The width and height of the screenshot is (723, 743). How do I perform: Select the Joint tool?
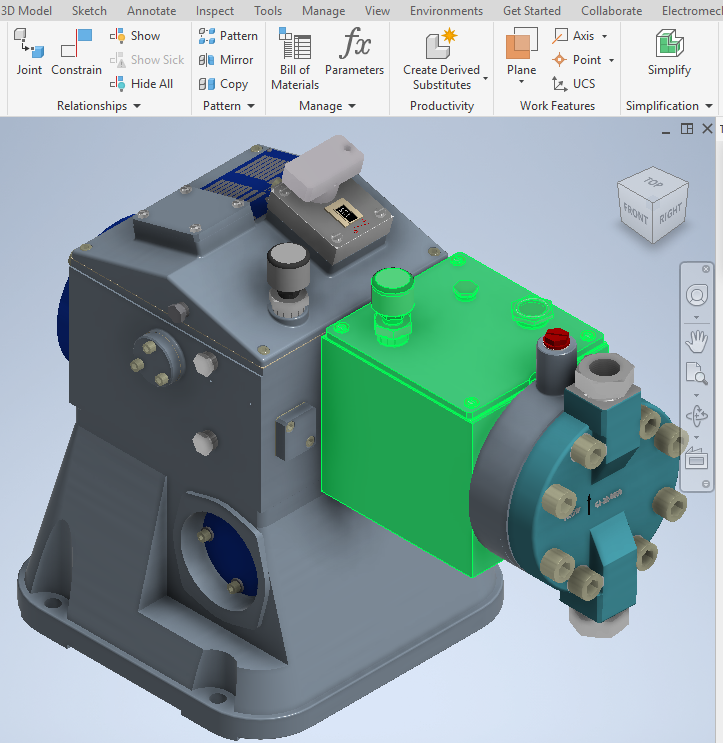click(29, 51)
